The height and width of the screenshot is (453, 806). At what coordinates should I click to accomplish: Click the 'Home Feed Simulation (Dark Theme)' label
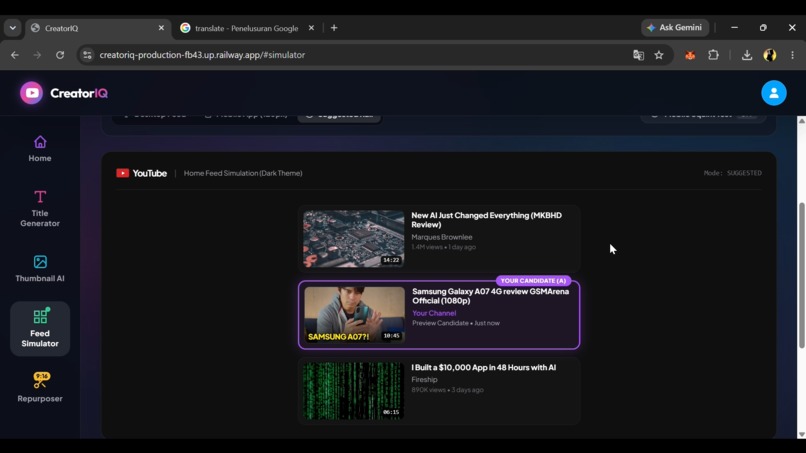coord(243,173)
